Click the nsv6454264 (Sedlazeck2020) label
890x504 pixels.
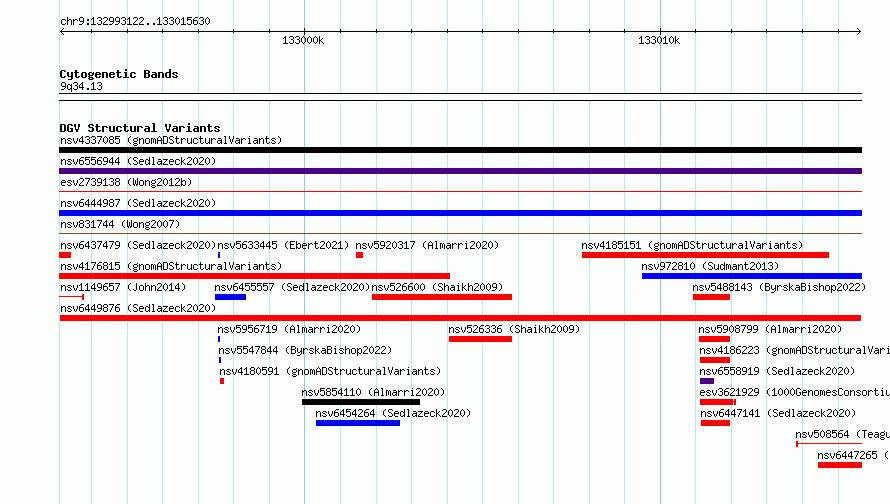pyautogui.click(x=393, y=413)
